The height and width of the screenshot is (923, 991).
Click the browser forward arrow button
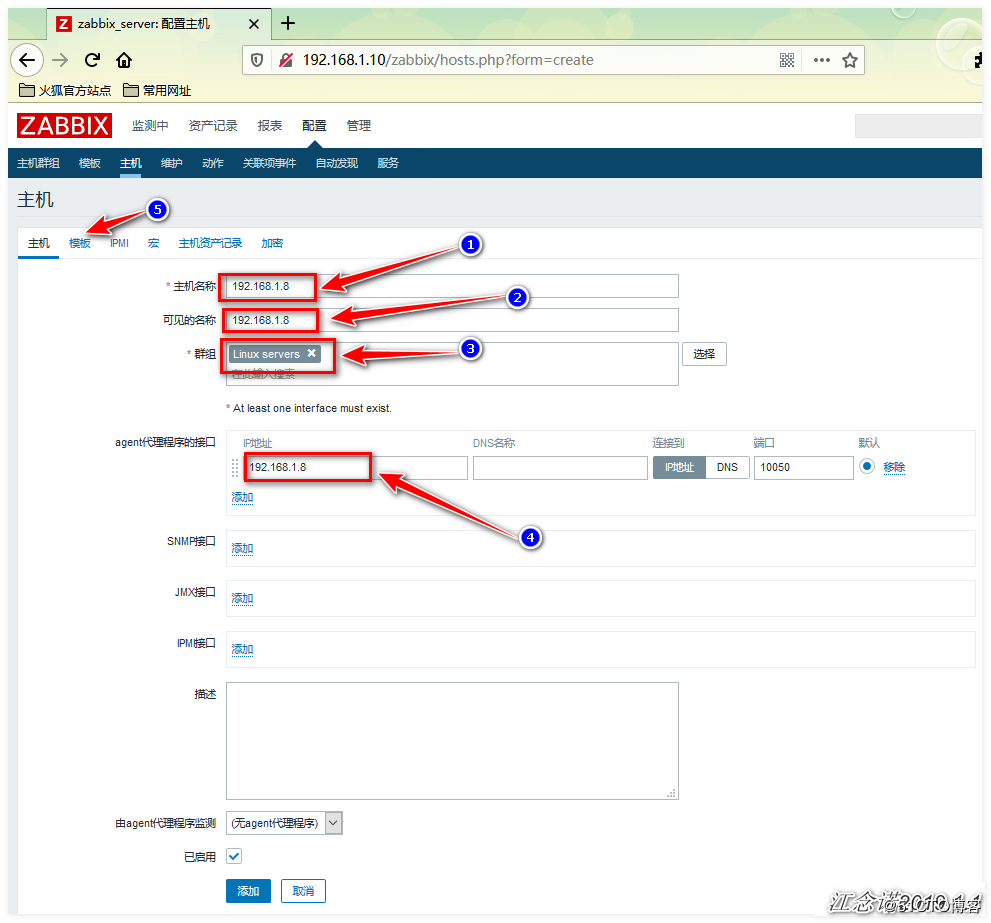pos(60,60)
